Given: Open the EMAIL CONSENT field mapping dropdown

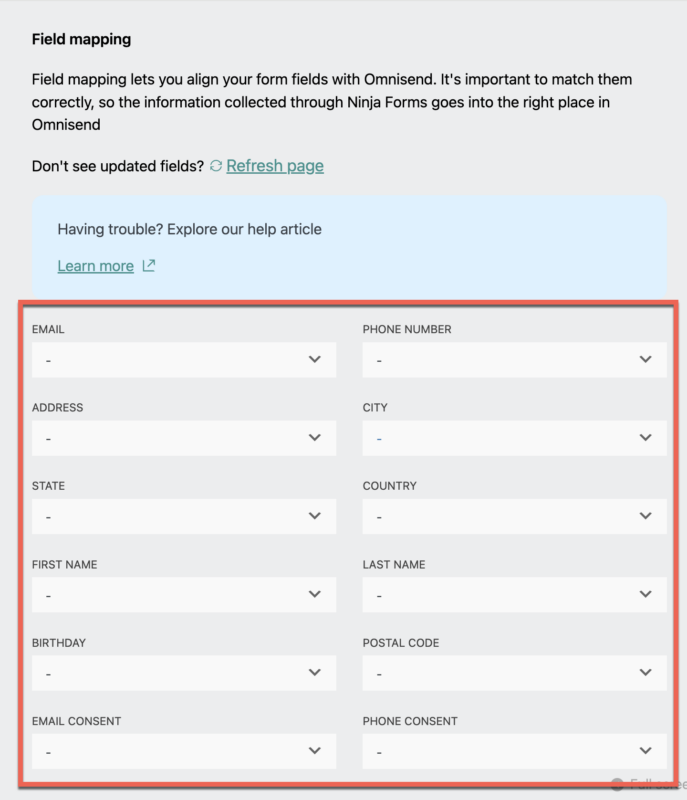Looking at the screenshot, I should (183, 751).
